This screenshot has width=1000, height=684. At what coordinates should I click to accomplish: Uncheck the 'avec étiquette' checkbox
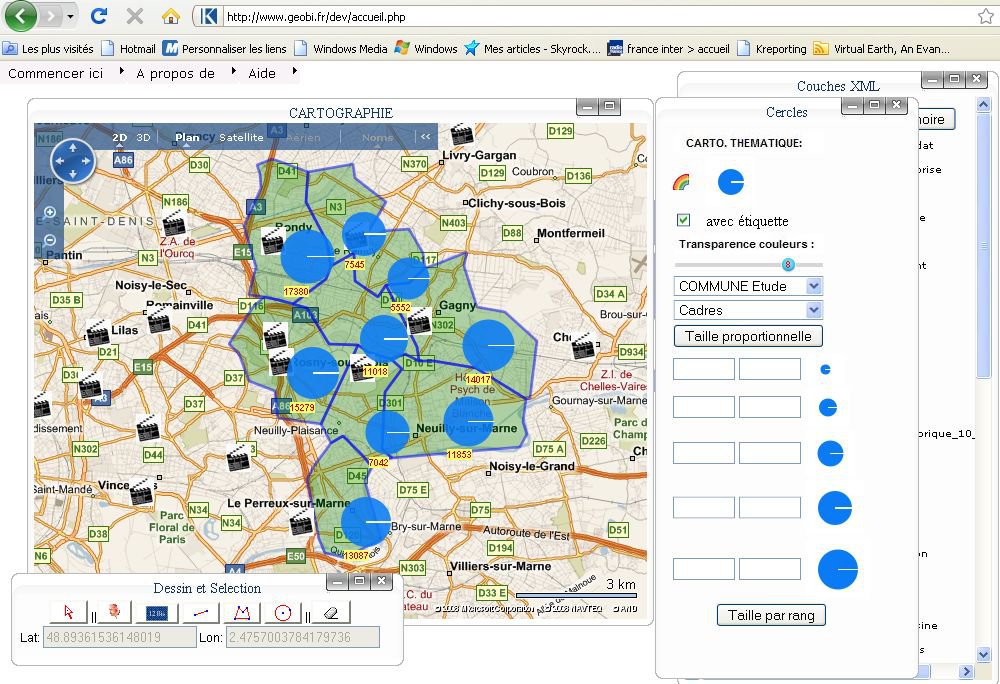(684, 220)
